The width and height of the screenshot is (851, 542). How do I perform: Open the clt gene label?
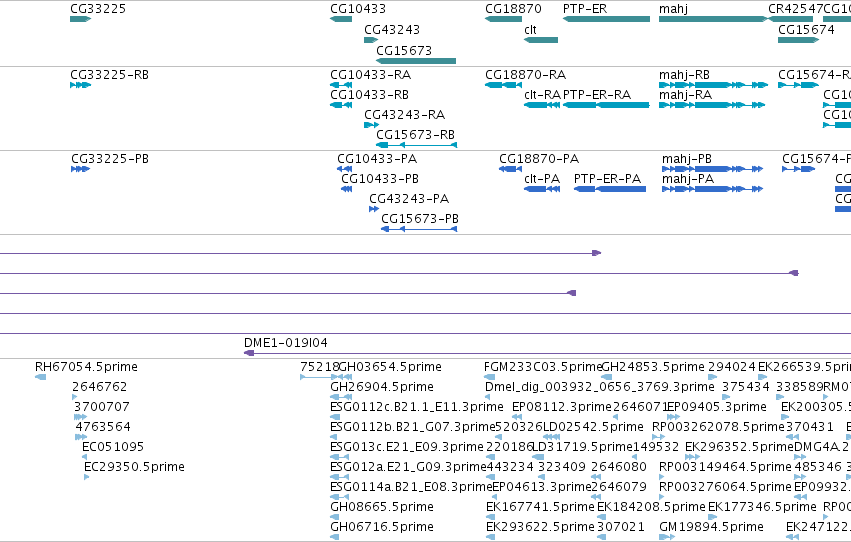pos(530,29)
